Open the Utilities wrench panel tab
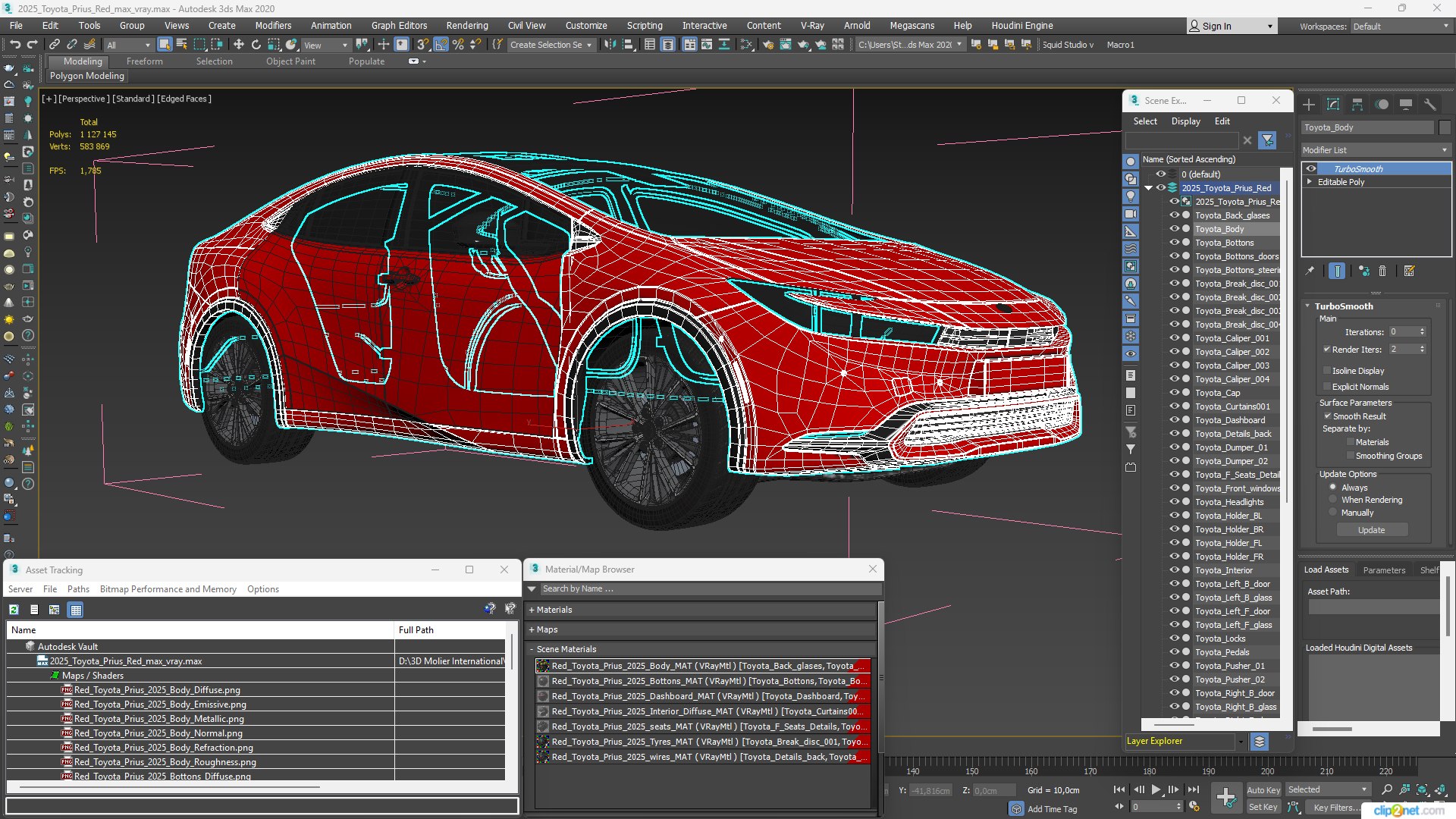1456x819 pixels. [1430, 105]
